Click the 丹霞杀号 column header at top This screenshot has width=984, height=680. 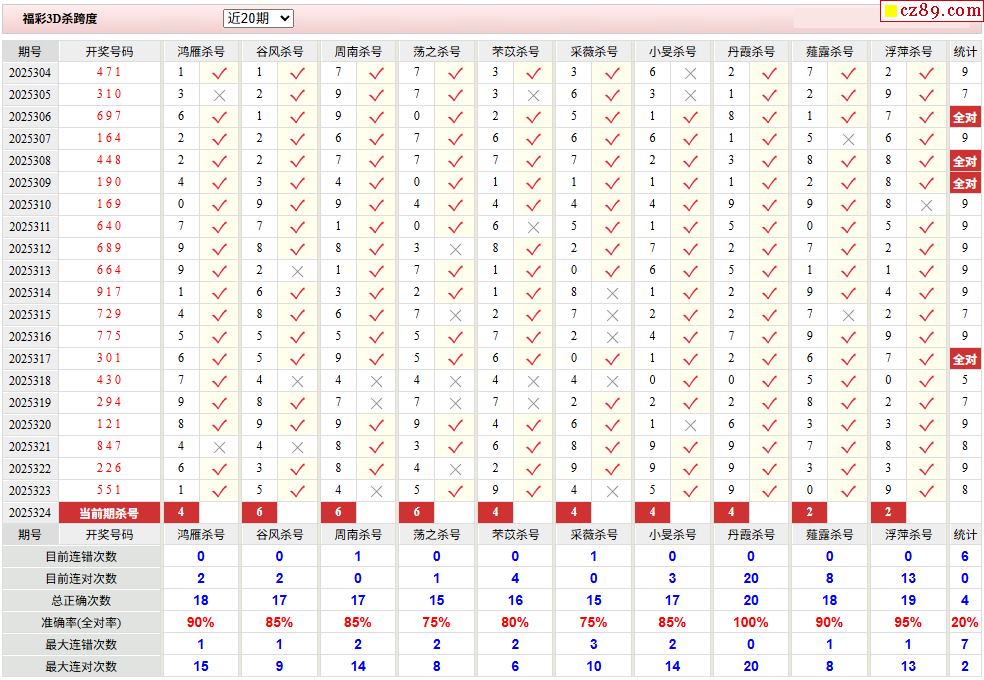click(x=751, y=51)
